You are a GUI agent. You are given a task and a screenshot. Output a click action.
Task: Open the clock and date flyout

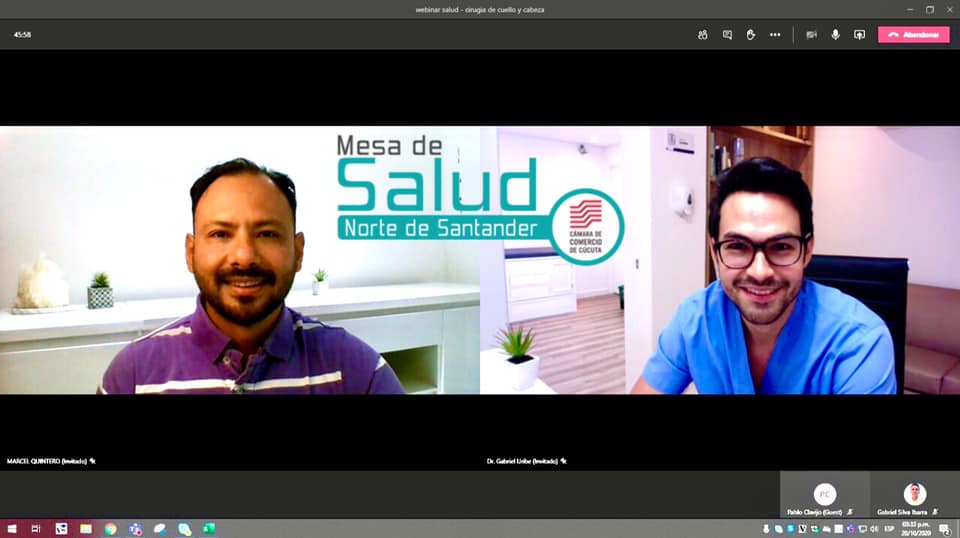916,529
